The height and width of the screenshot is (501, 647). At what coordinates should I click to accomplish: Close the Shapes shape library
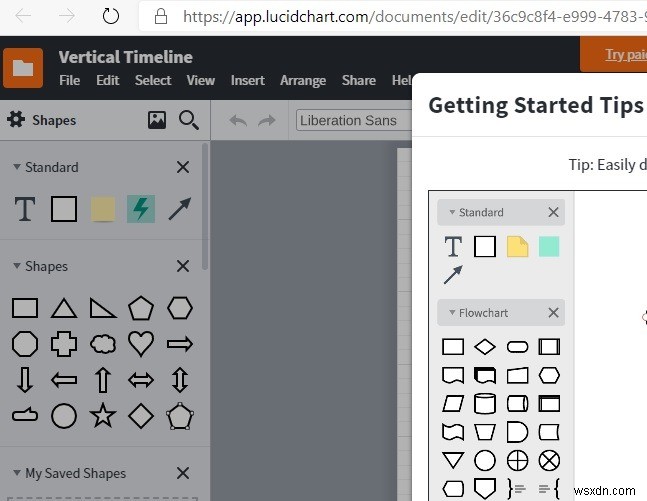pos(183,266)
